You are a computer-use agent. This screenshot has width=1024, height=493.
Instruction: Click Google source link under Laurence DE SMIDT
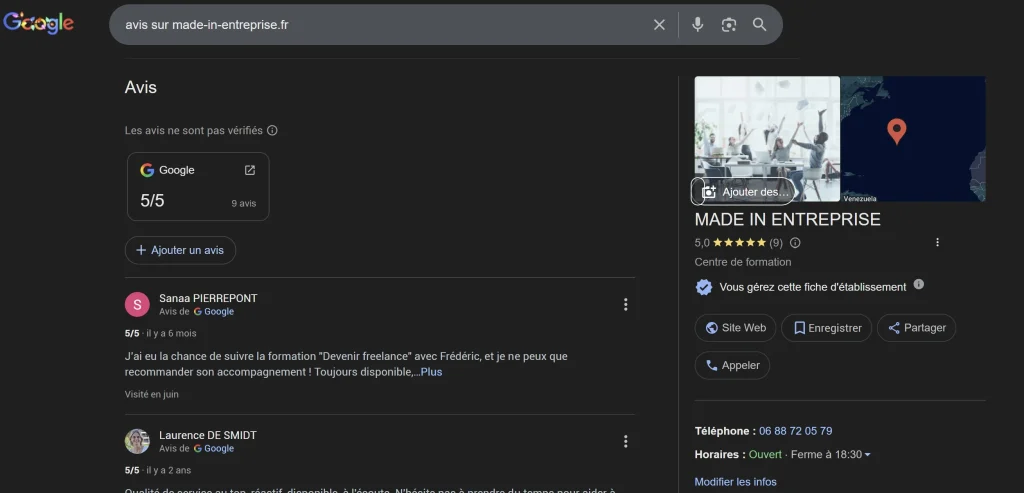(214, 449)
